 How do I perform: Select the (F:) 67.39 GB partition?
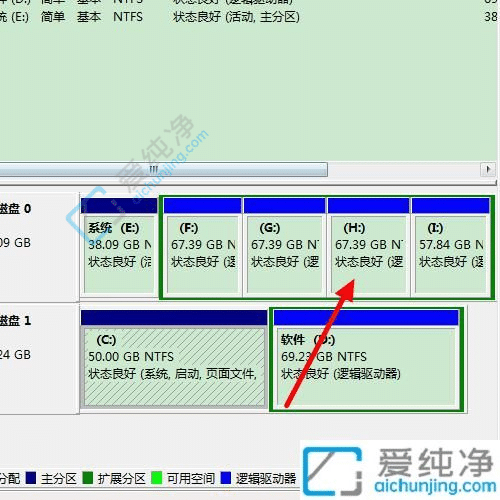pyautogui.click(x=203, y=246)
